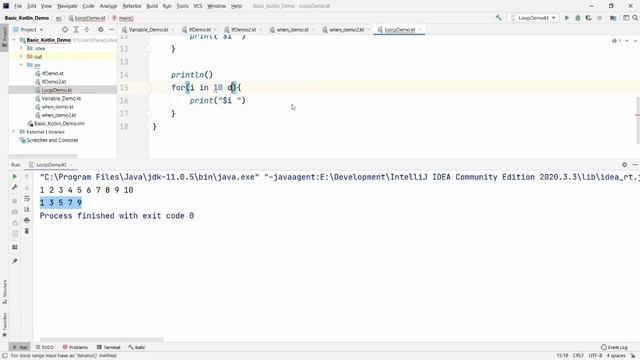640x360 pixels.
Task: Click the error indicator in editor corner
Action: (616, 41)
